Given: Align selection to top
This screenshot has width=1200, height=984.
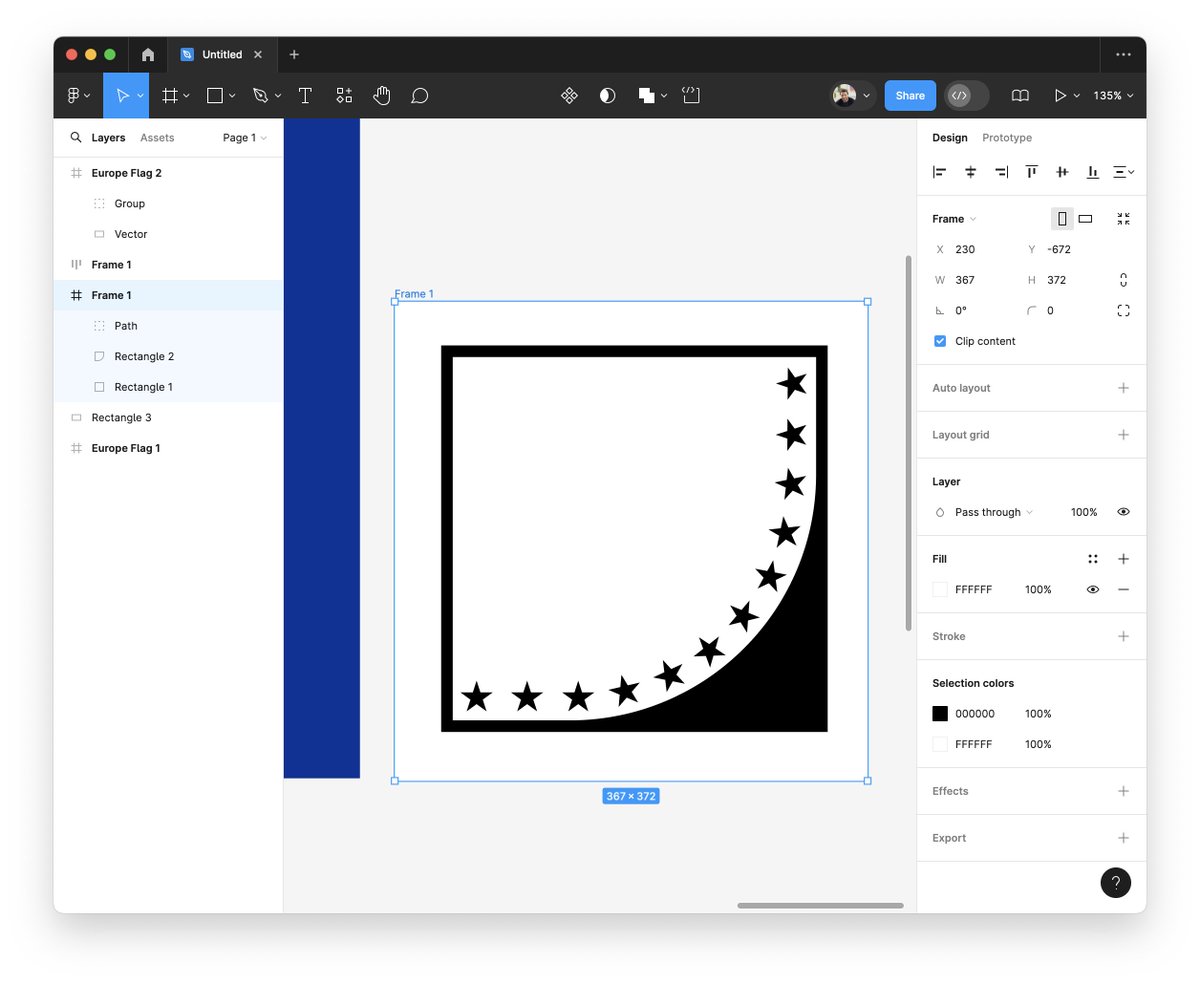Looking at the screenshot, I should [1031, 172].
